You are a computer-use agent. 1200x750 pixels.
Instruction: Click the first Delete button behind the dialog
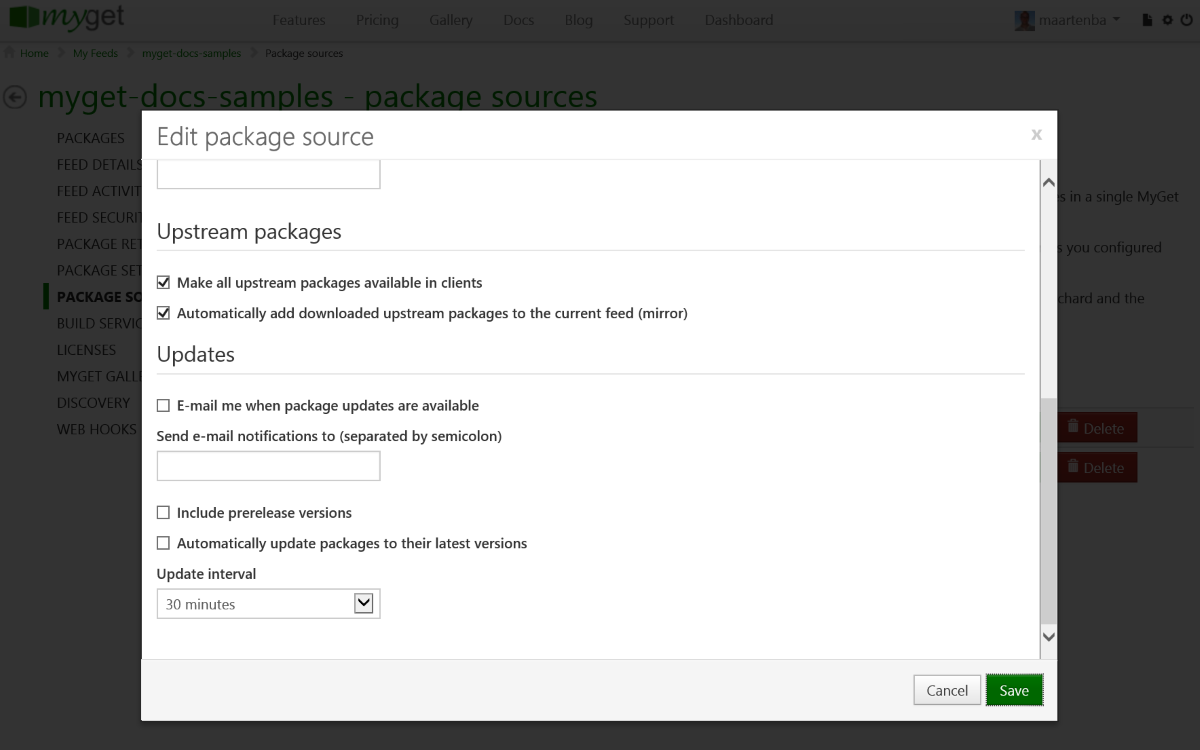point(1097,428)
